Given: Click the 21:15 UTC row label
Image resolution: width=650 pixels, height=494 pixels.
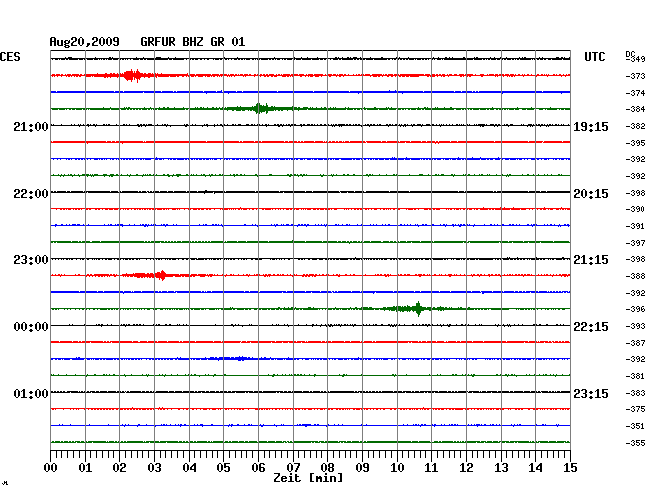Looking at the screenshot, I should click(591, 260).
